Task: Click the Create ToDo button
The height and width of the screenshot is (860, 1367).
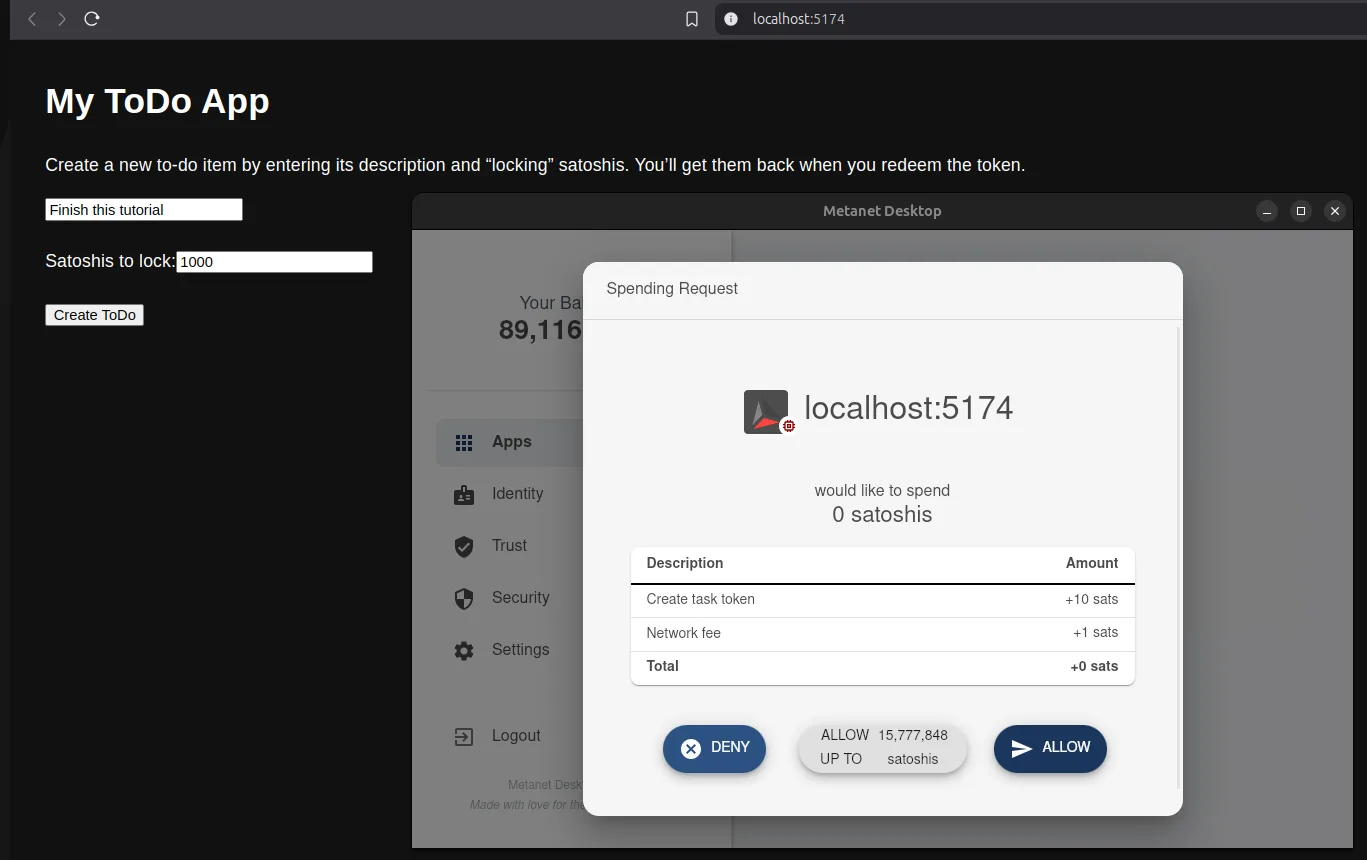Action: [95, 315]
